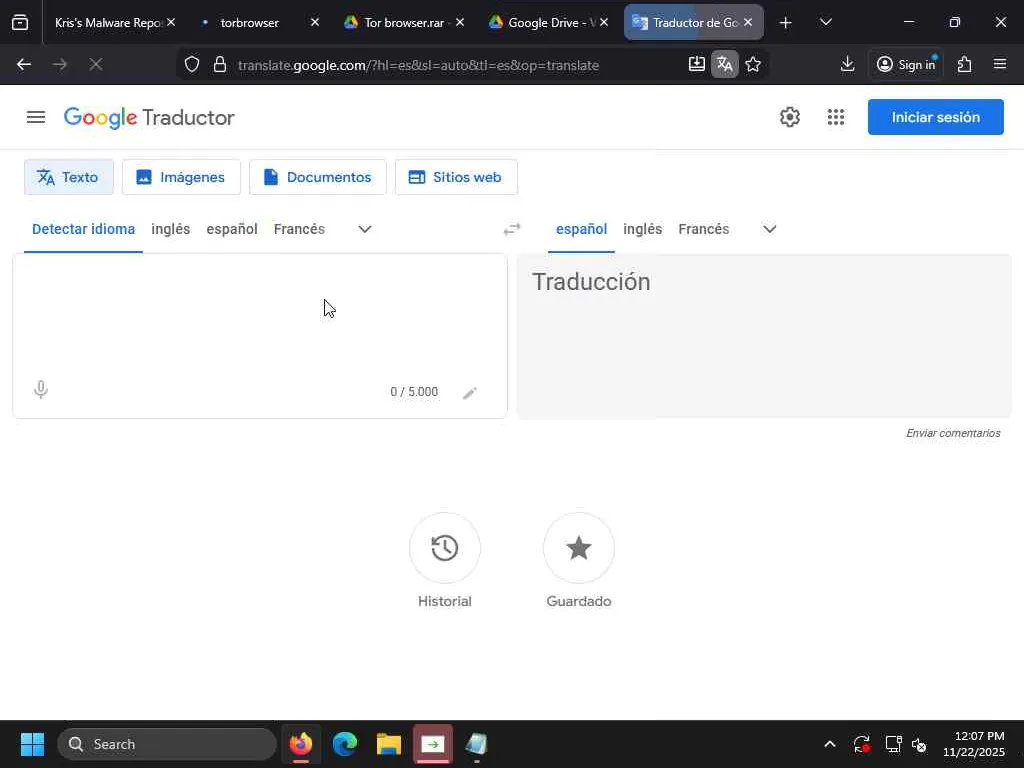
Task: Open the Windows Start menu
Action: (32, 744)
